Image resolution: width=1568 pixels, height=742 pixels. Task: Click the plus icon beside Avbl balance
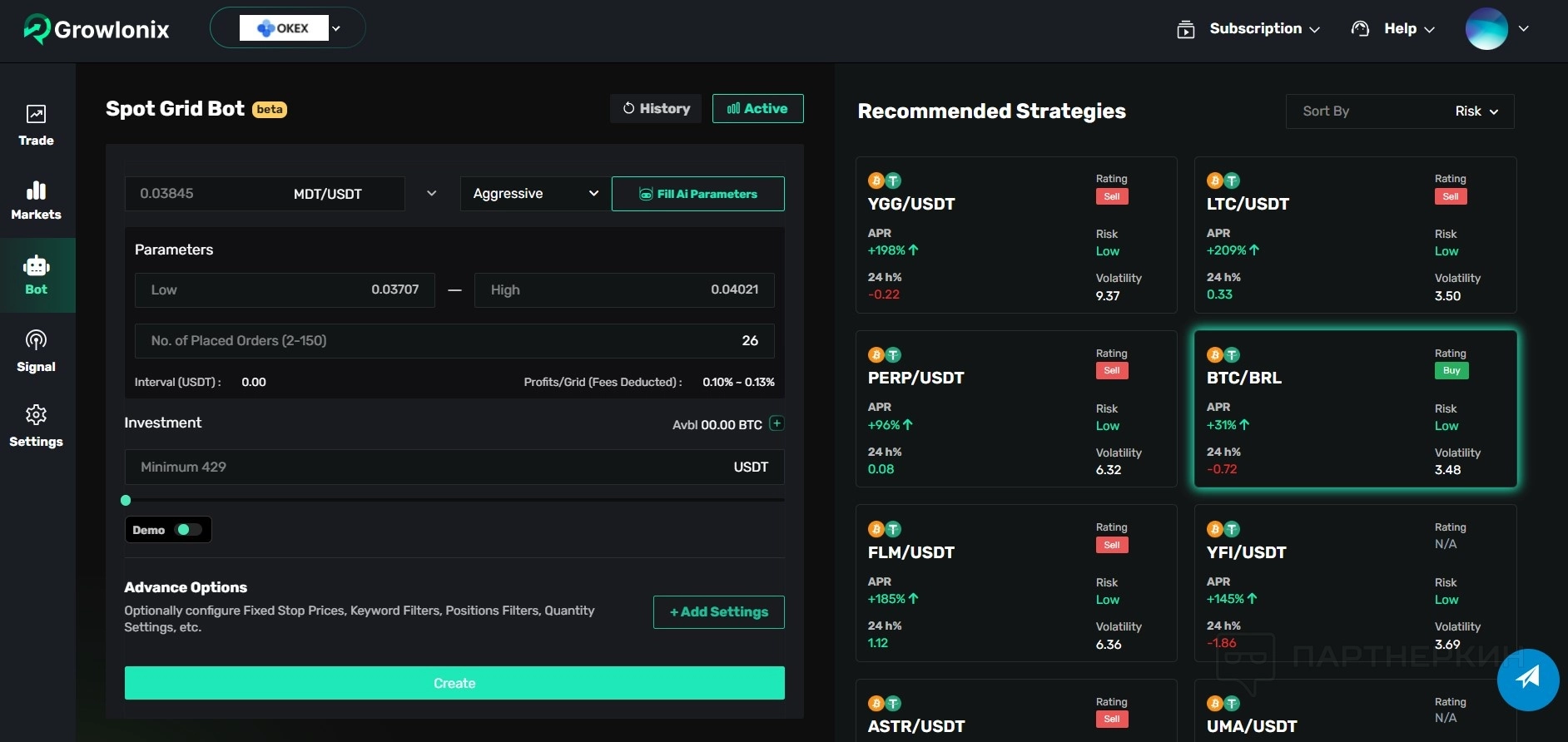click(777, 423)
